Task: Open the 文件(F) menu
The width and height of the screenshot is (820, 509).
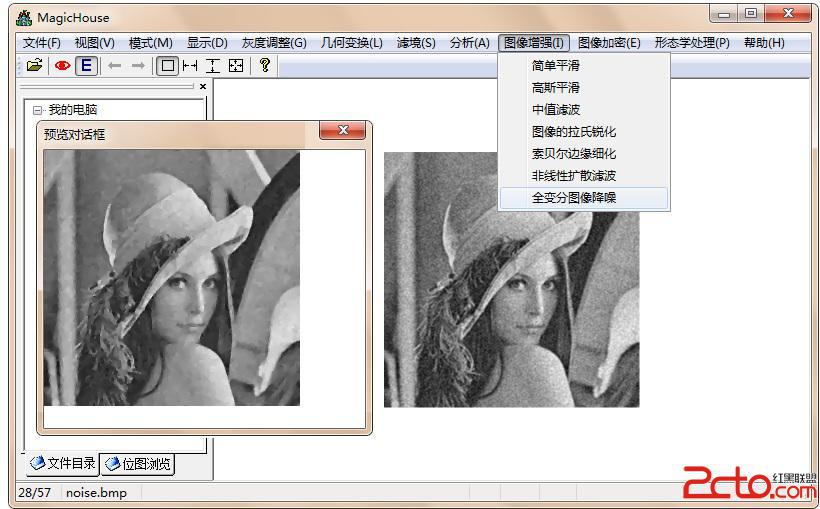Action: [42, 43]
